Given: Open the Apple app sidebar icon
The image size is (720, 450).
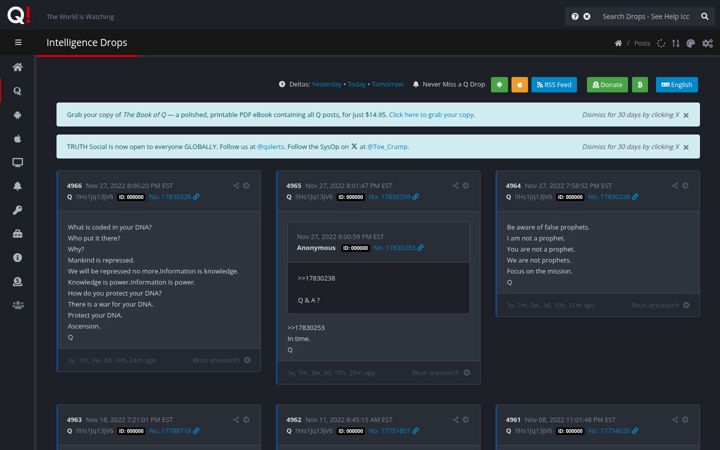Looking at the screenshot, I should click(17, 139).
